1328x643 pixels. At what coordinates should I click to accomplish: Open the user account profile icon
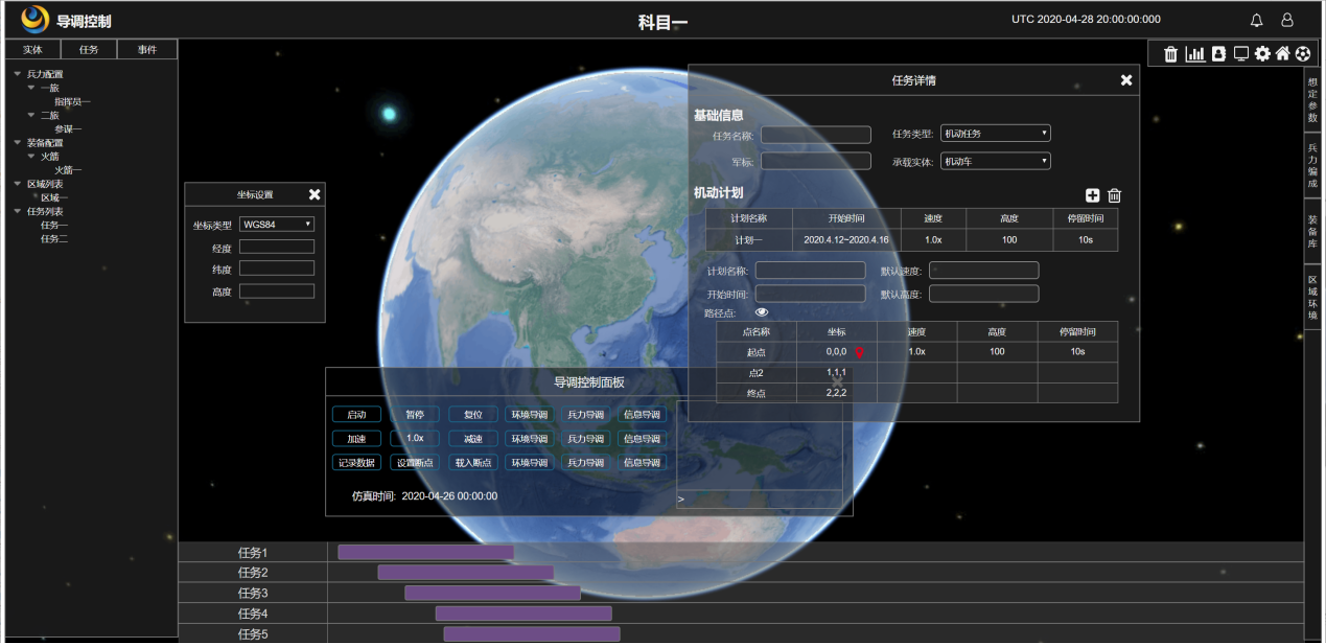pyautogui.click(x=1287, y=20)
